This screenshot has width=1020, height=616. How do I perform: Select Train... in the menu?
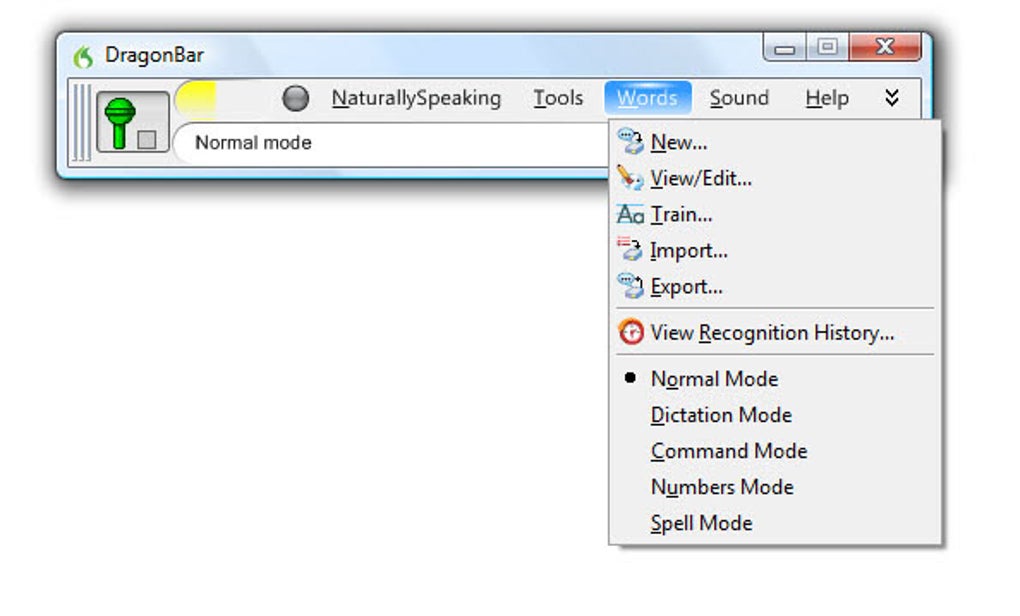click(x=775, y=214)
